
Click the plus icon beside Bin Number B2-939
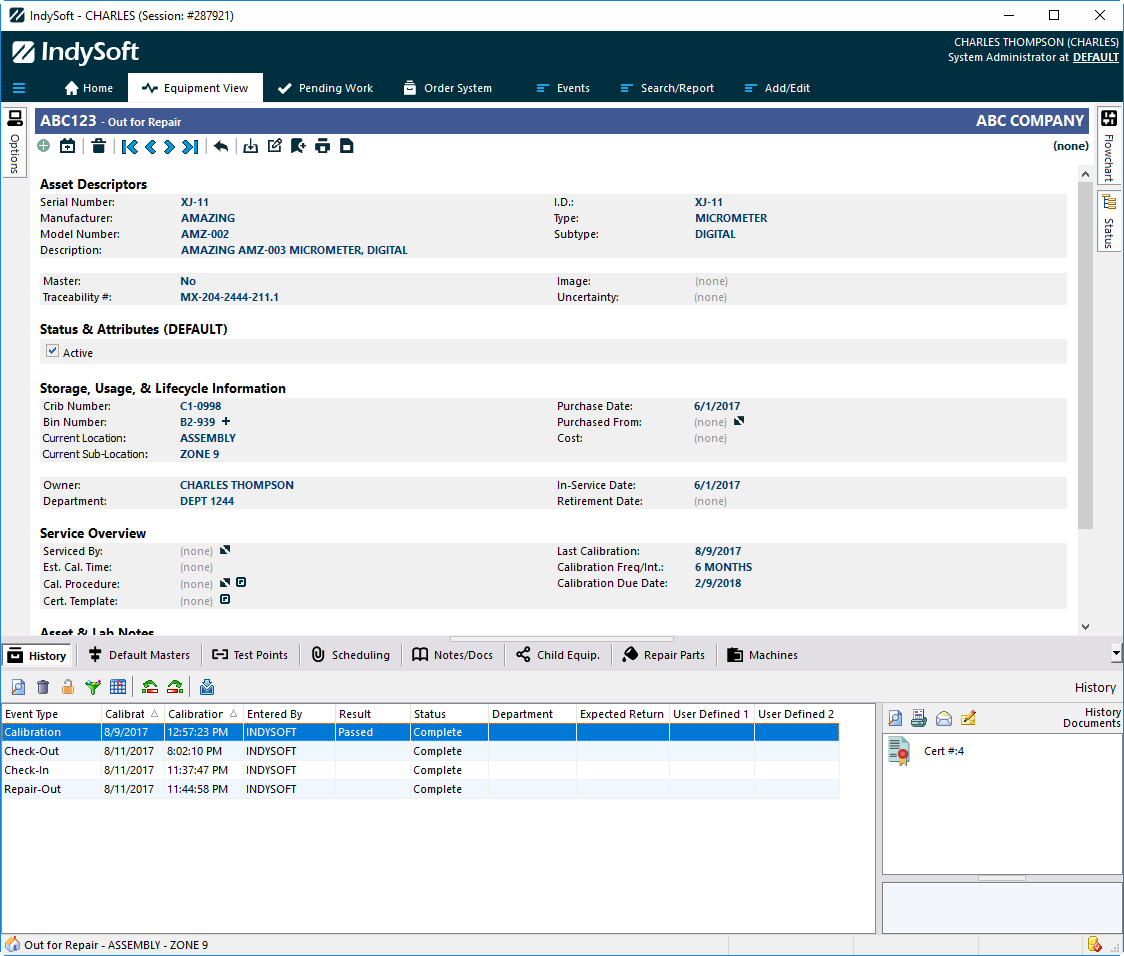click(x=226, y=421)
